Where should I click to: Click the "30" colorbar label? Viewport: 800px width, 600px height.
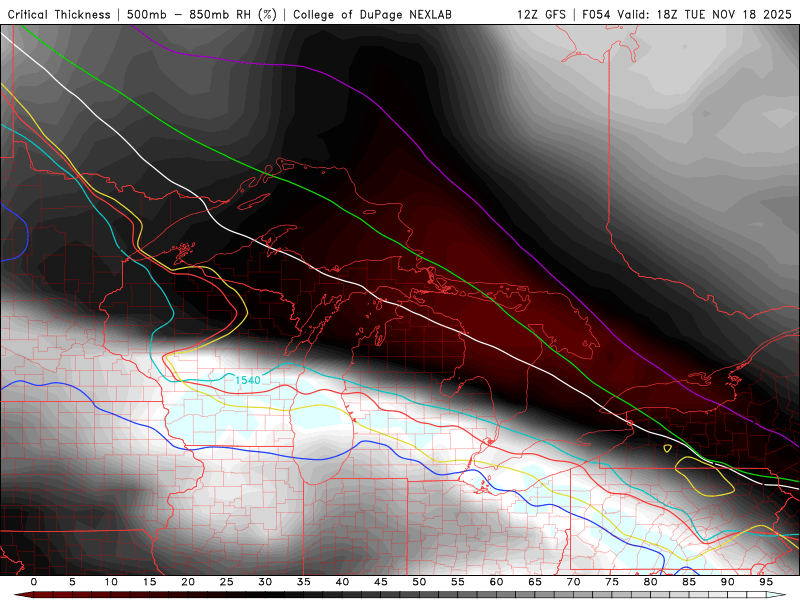click(265, 582)
